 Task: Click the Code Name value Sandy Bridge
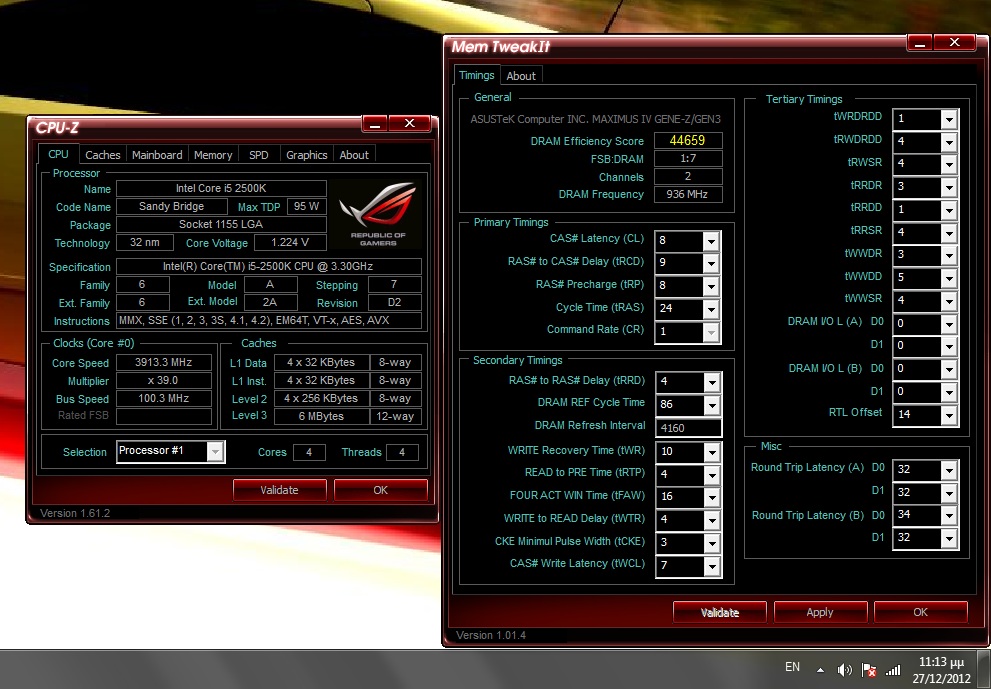pyautogui.click(x=172, y=206)
